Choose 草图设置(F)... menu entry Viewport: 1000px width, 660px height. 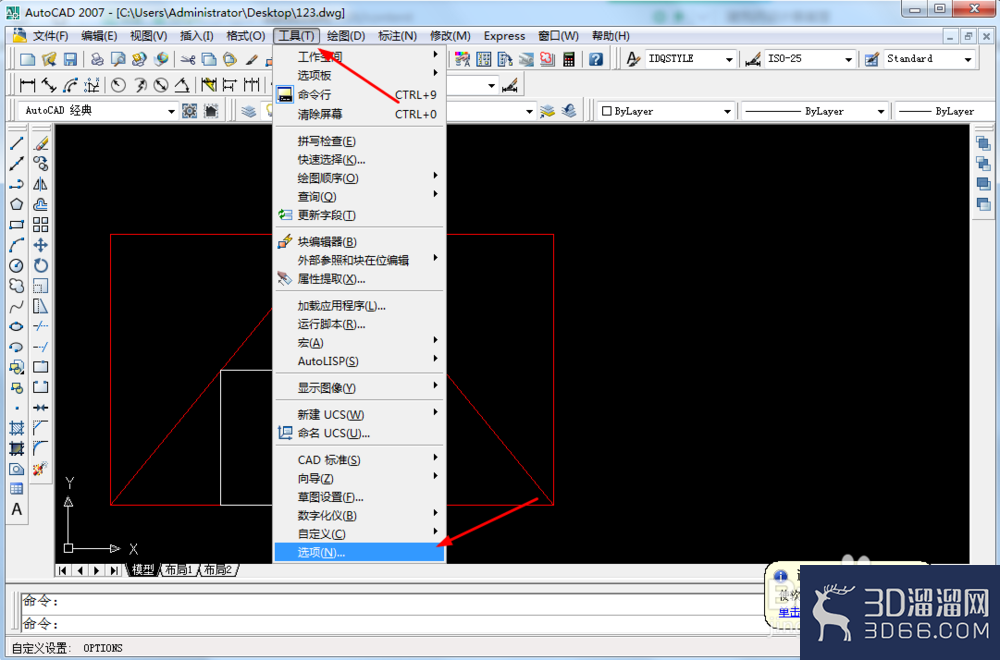click(360, 497)
